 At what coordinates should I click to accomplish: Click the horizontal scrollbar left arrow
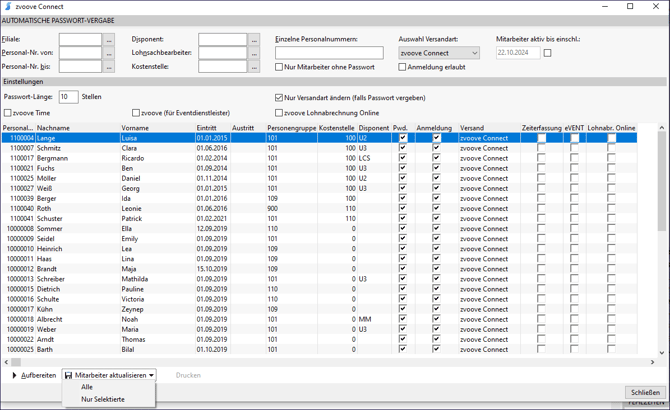tap(6, 362)
